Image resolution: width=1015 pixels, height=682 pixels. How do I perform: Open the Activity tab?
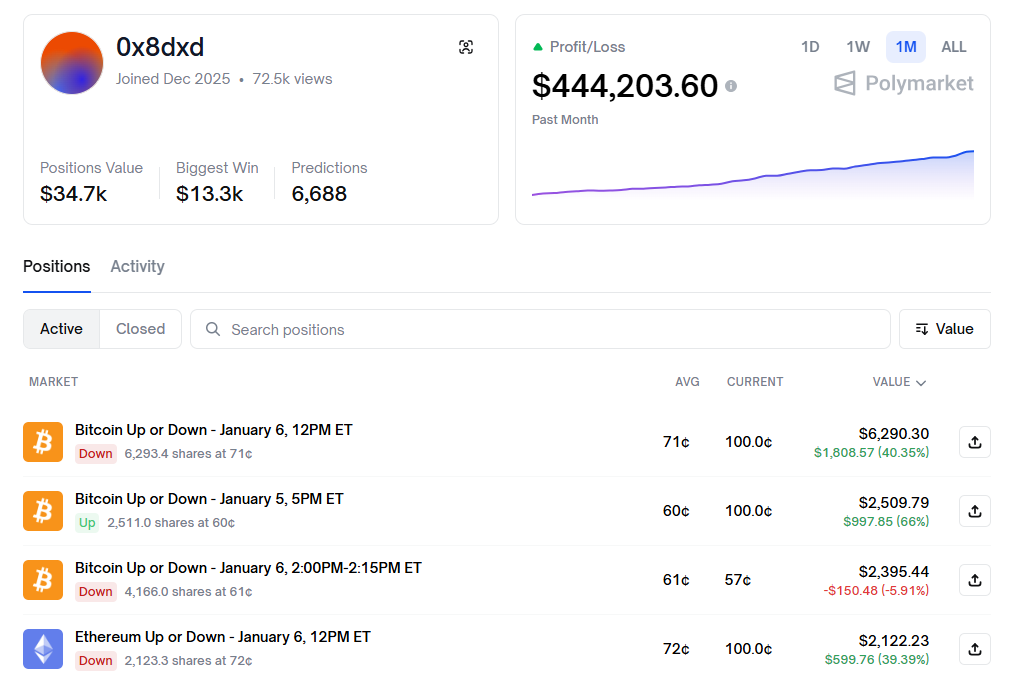click(137, 266)
